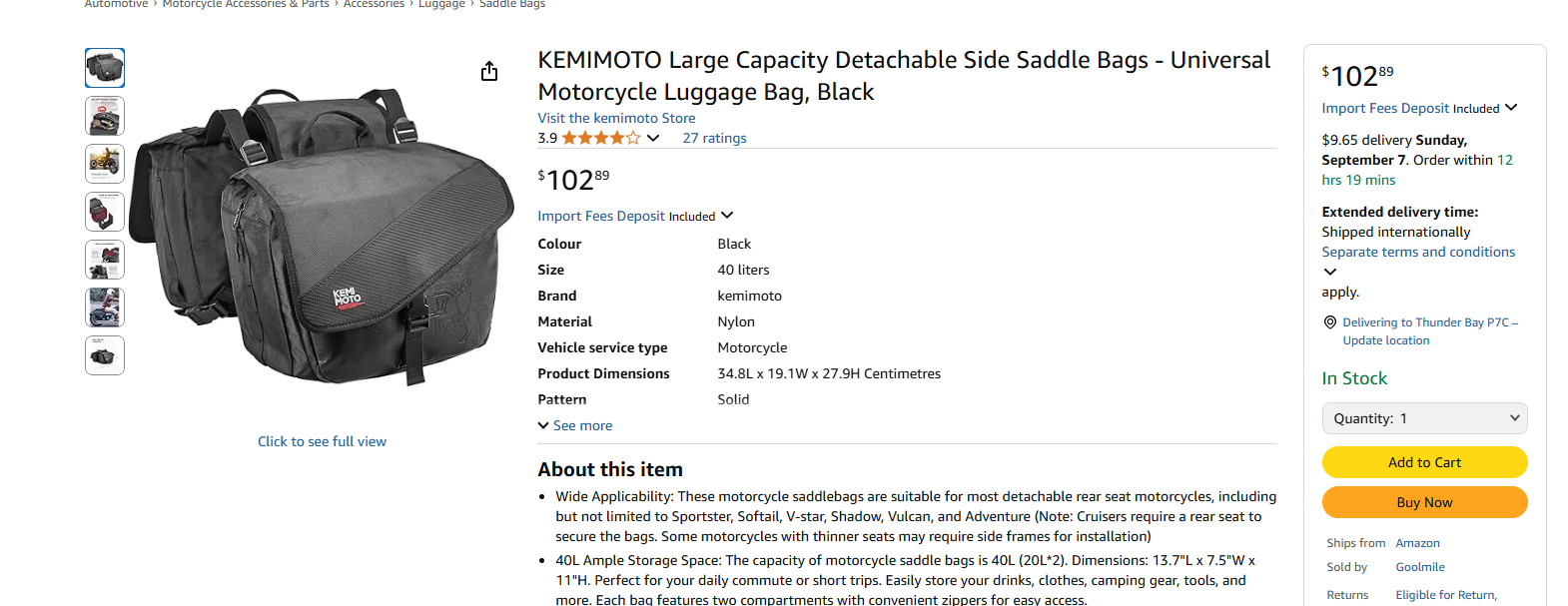Expand See more product details

pyautogui.click(x=575, y=425)
